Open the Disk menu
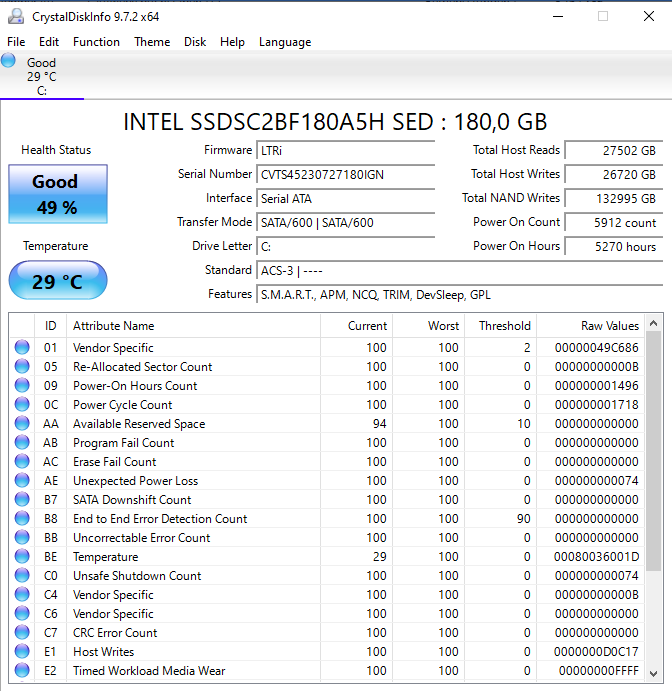This screenshot has height=691, width=672. (195, 42)
